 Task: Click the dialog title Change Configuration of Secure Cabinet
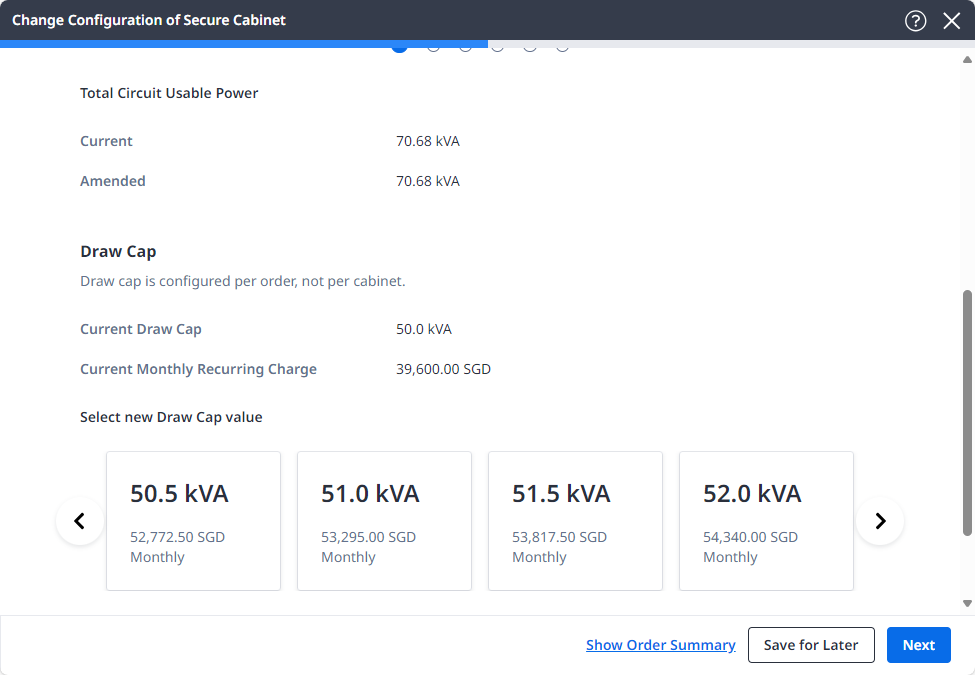pyautogui.click(x=149, y=21)
